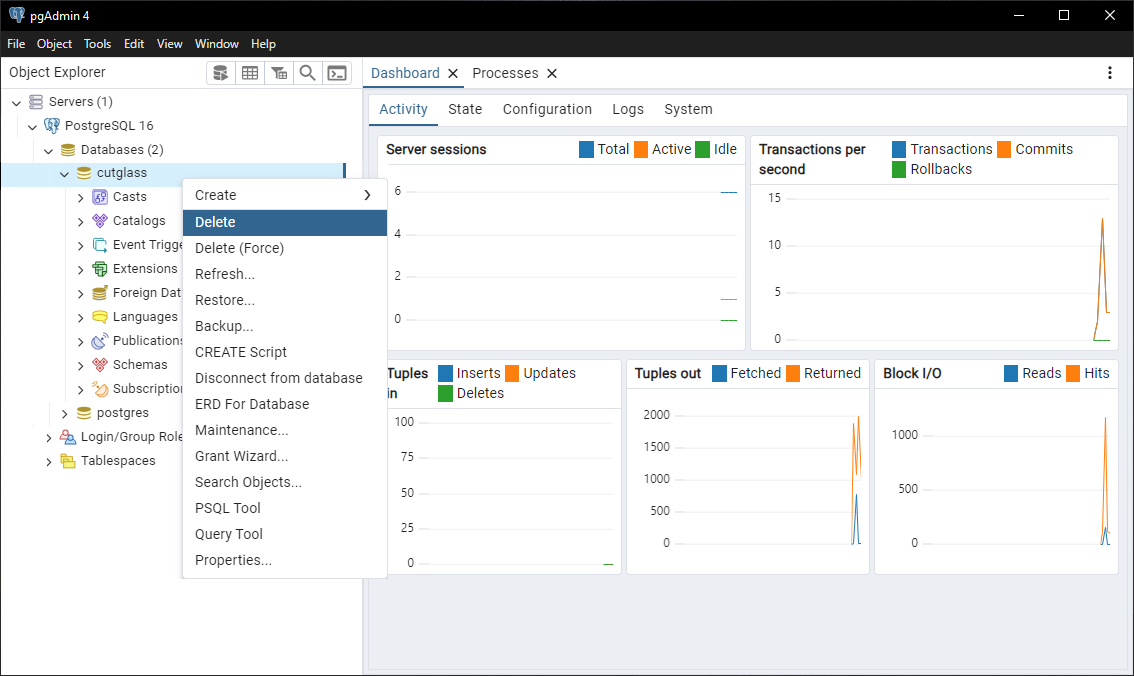1134x676 pixels.
Task: Click the View Data table icon in toolbar
Action: click(x=250, y=73)
